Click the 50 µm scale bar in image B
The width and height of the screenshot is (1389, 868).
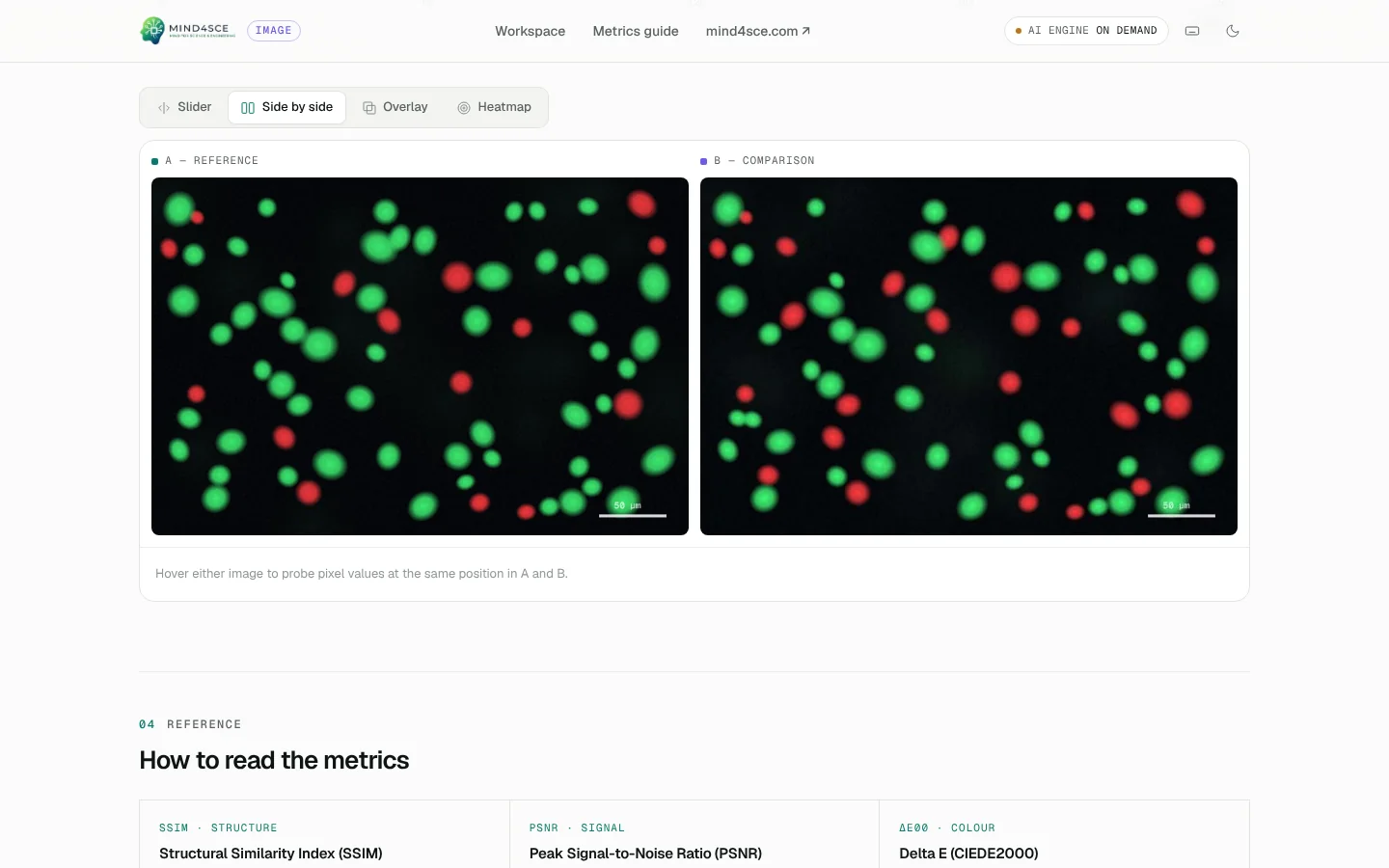[x=1181, y=509]
